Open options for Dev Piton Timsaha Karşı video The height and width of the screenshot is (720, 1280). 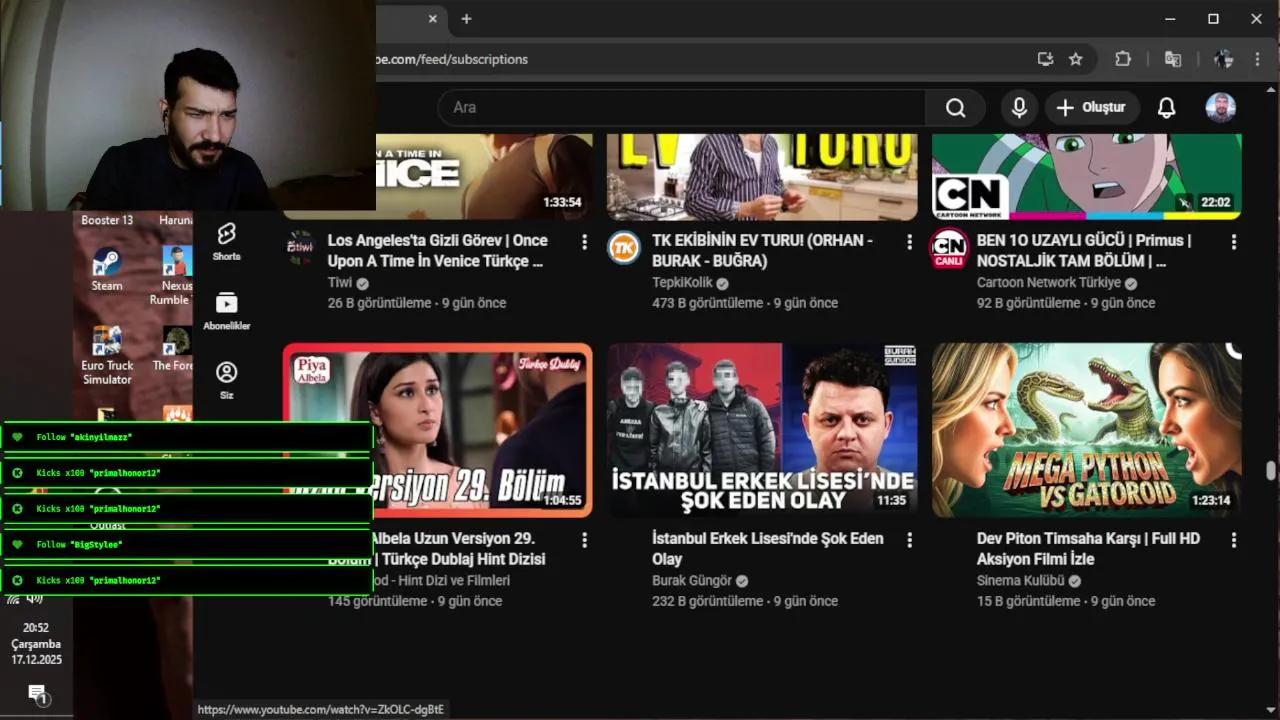(1234, 540)
